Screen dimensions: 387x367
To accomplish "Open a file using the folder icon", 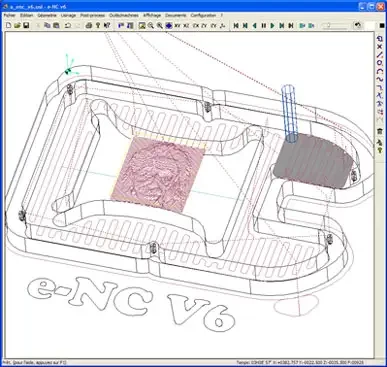I will click(x=18, y=25).
